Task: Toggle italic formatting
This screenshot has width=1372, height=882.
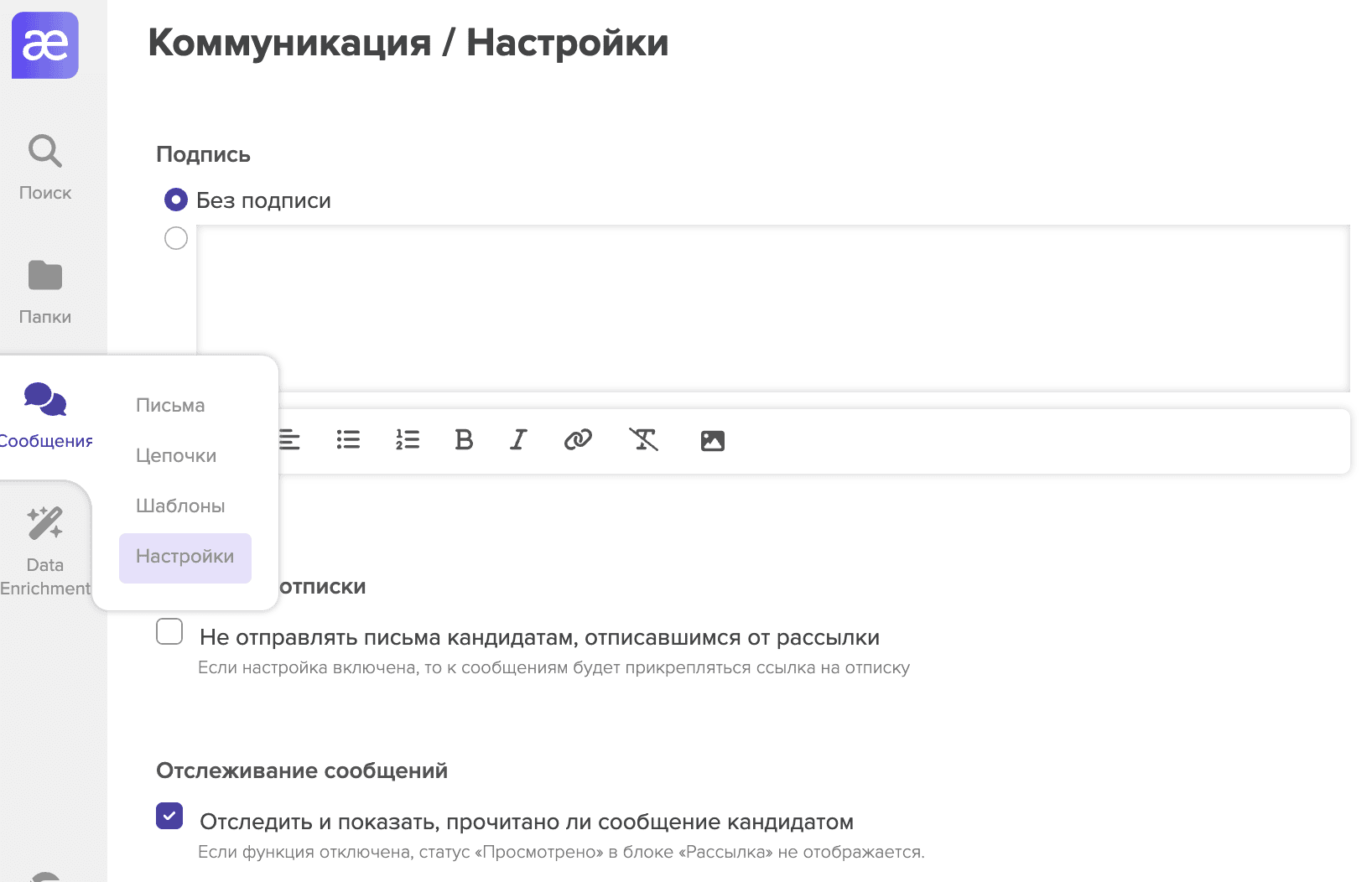Action: tap(519, 440)
